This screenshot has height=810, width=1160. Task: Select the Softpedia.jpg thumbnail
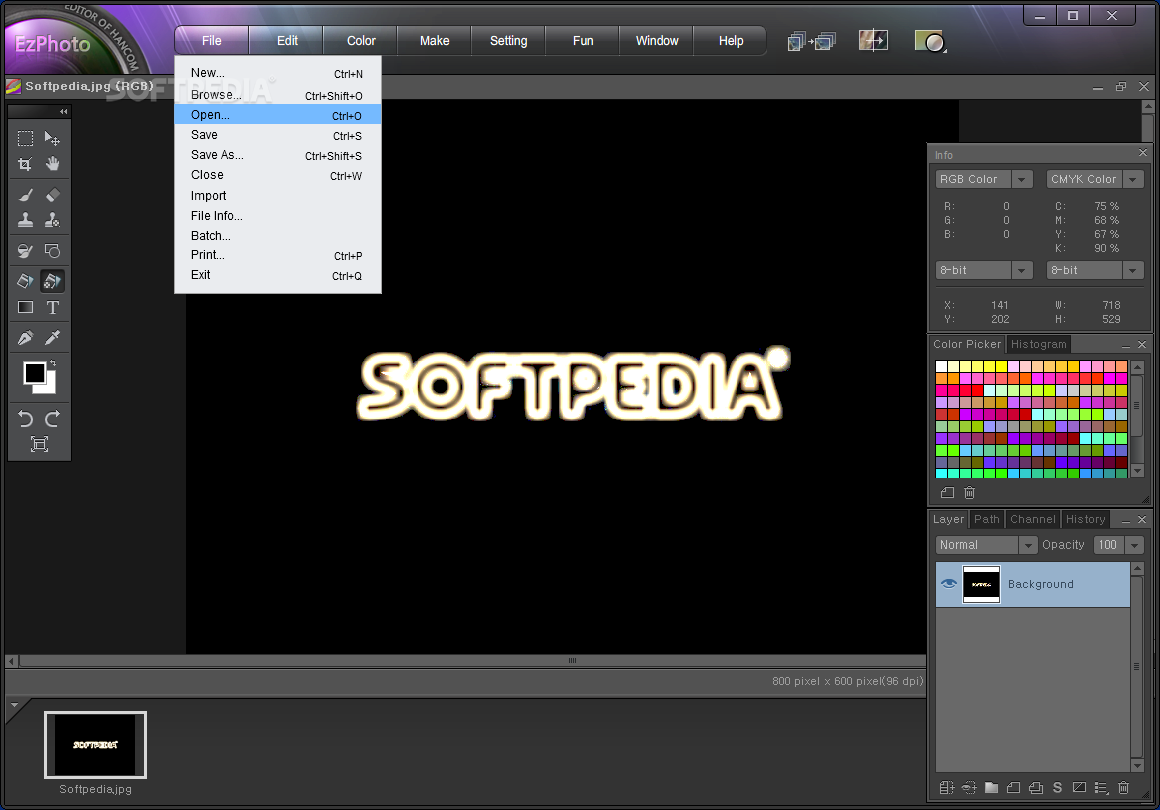tap(95, 745)
